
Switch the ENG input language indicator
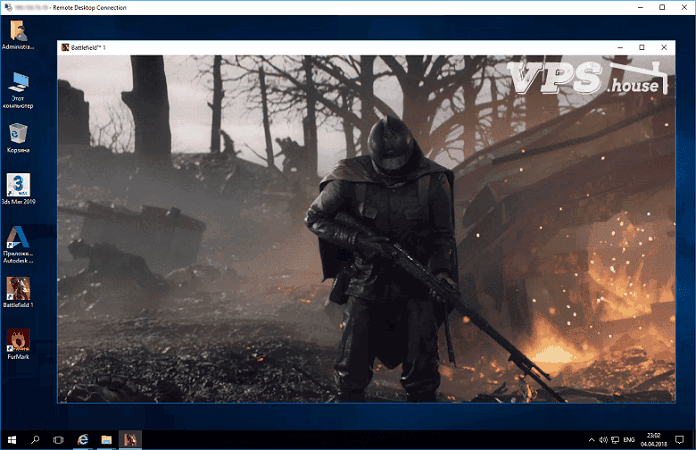(x=629, y=439)
